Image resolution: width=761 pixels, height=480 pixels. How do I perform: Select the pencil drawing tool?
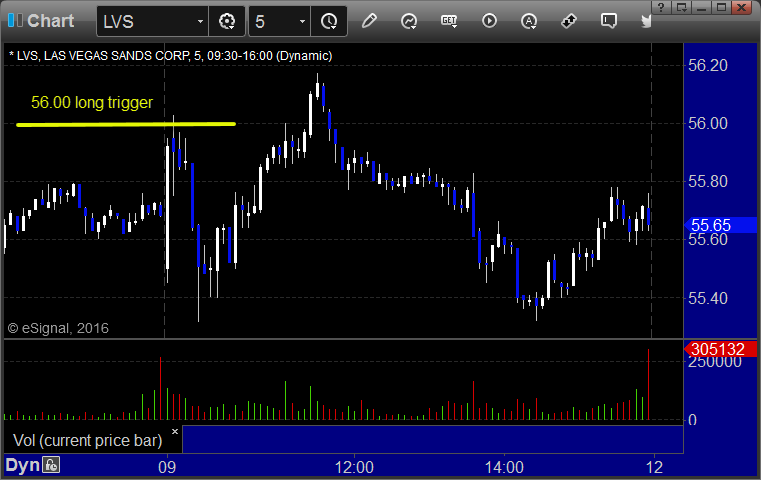(369, 21)
